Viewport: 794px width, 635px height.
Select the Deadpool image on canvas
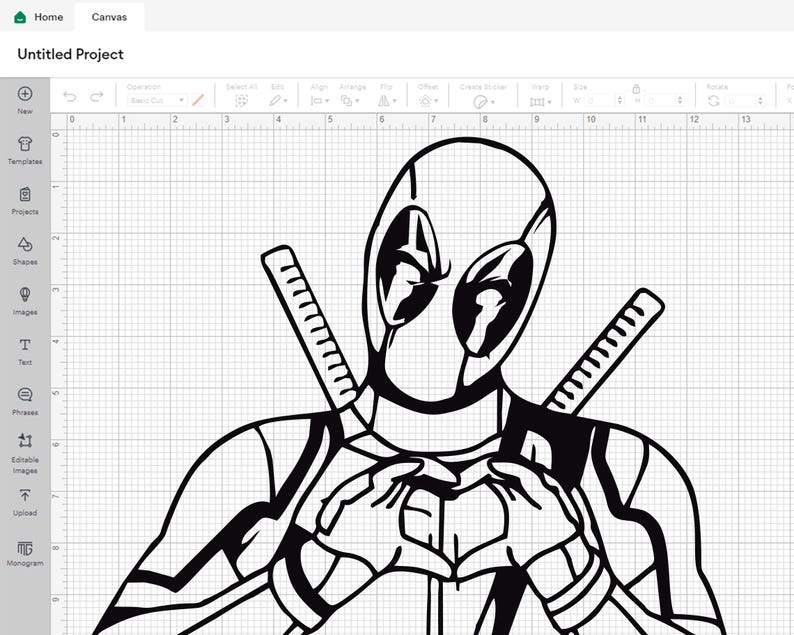[x=410, y=385]
